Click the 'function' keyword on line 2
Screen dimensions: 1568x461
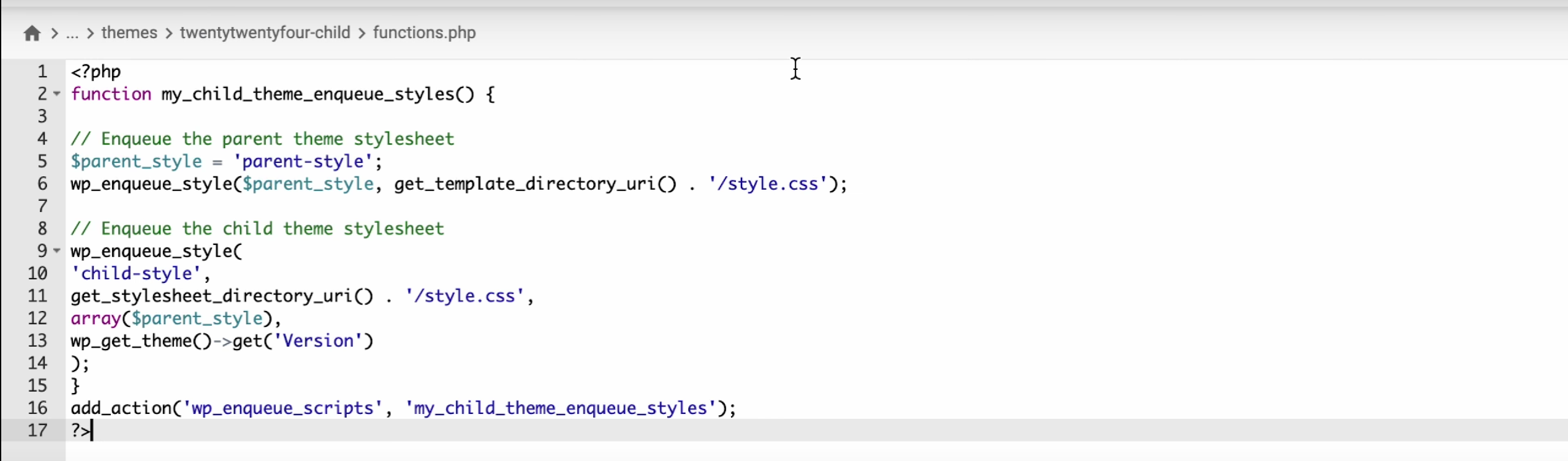pos(111,94)
